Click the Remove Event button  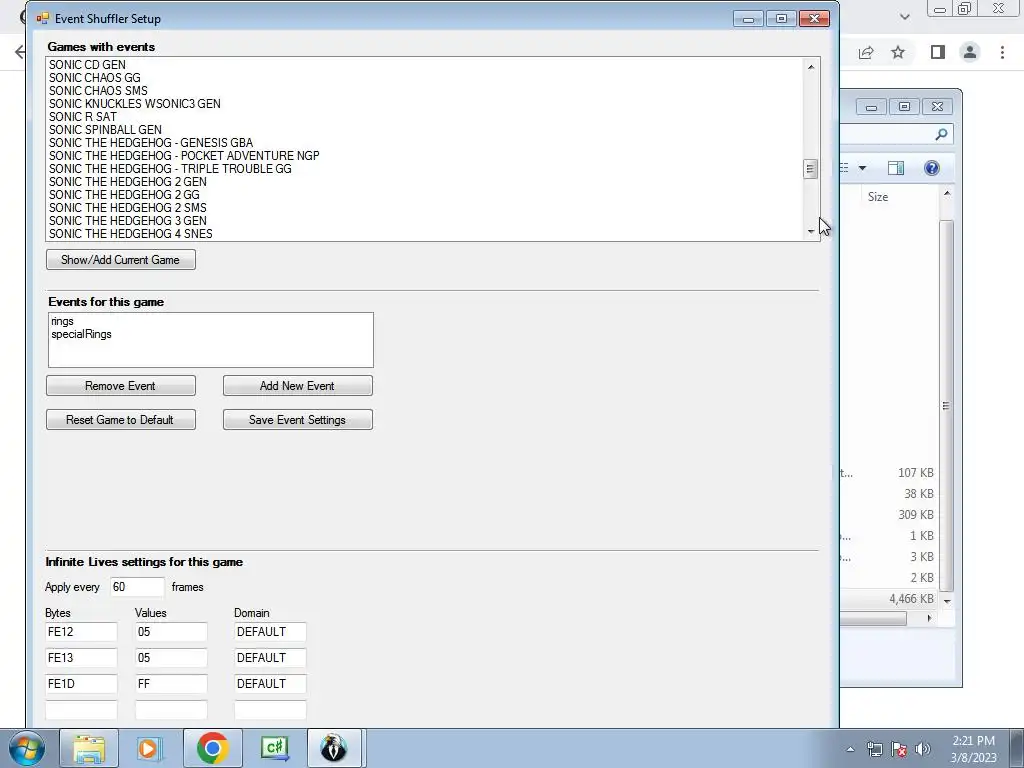click(121, 386)
